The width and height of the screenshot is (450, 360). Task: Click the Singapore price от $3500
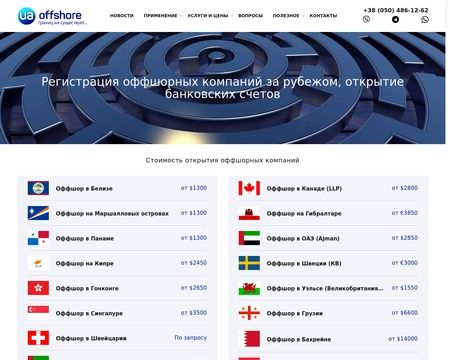coord(194,313)
